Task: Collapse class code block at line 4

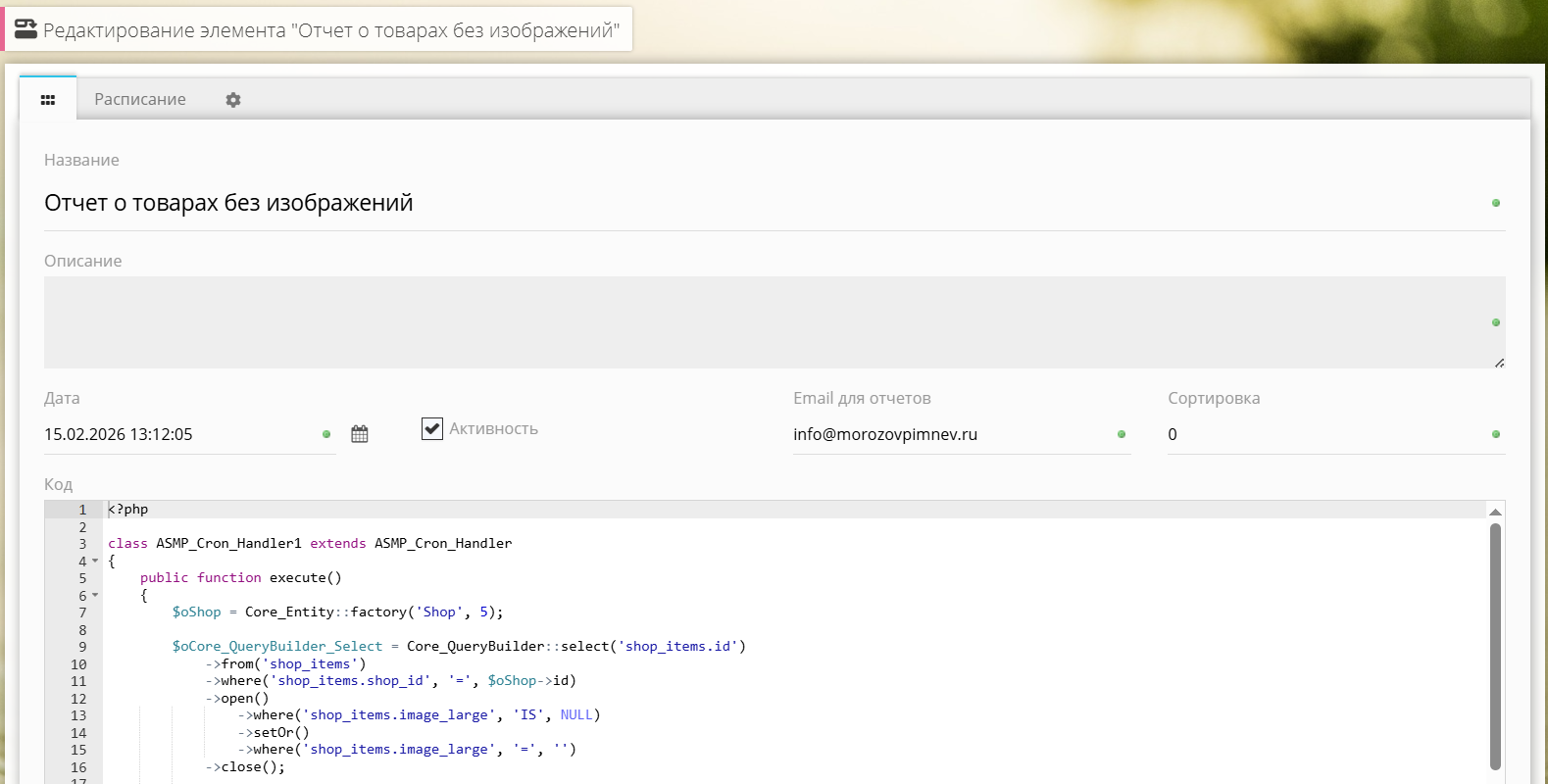Action: (95, 562)
